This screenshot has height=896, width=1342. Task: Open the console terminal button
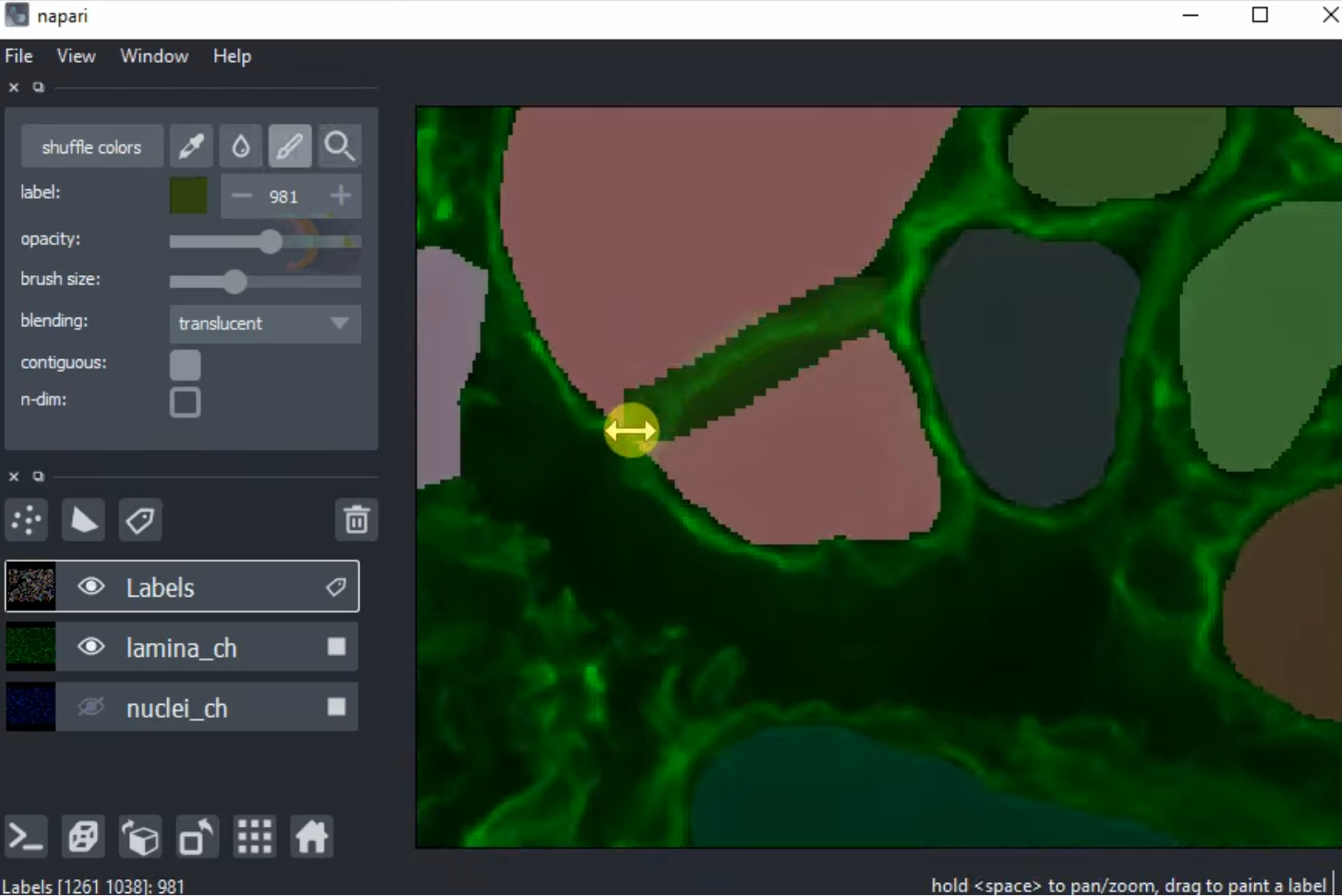point(26,837)
